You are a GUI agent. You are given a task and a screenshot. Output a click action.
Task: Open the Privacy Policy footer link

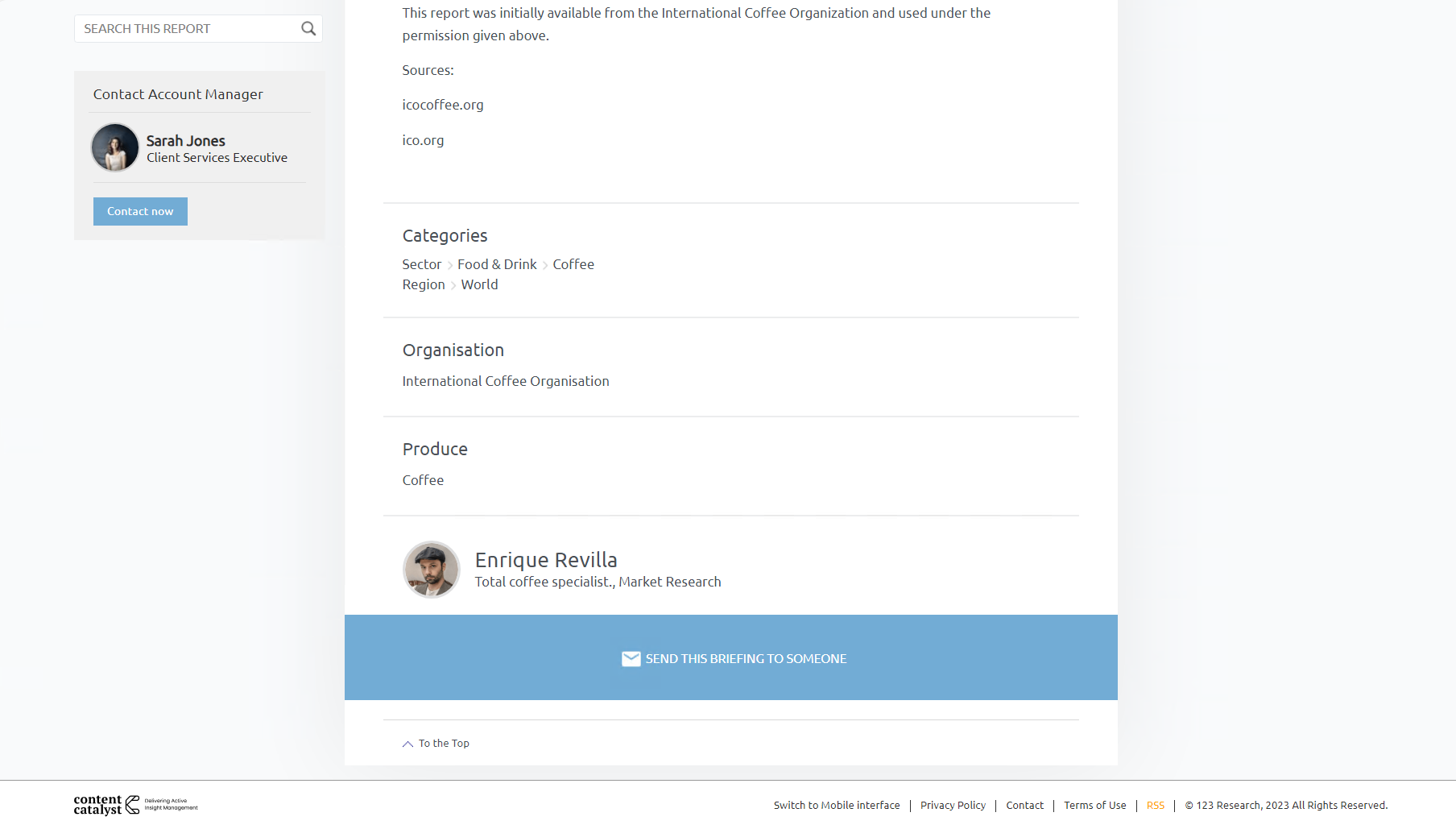pos(953,805)
